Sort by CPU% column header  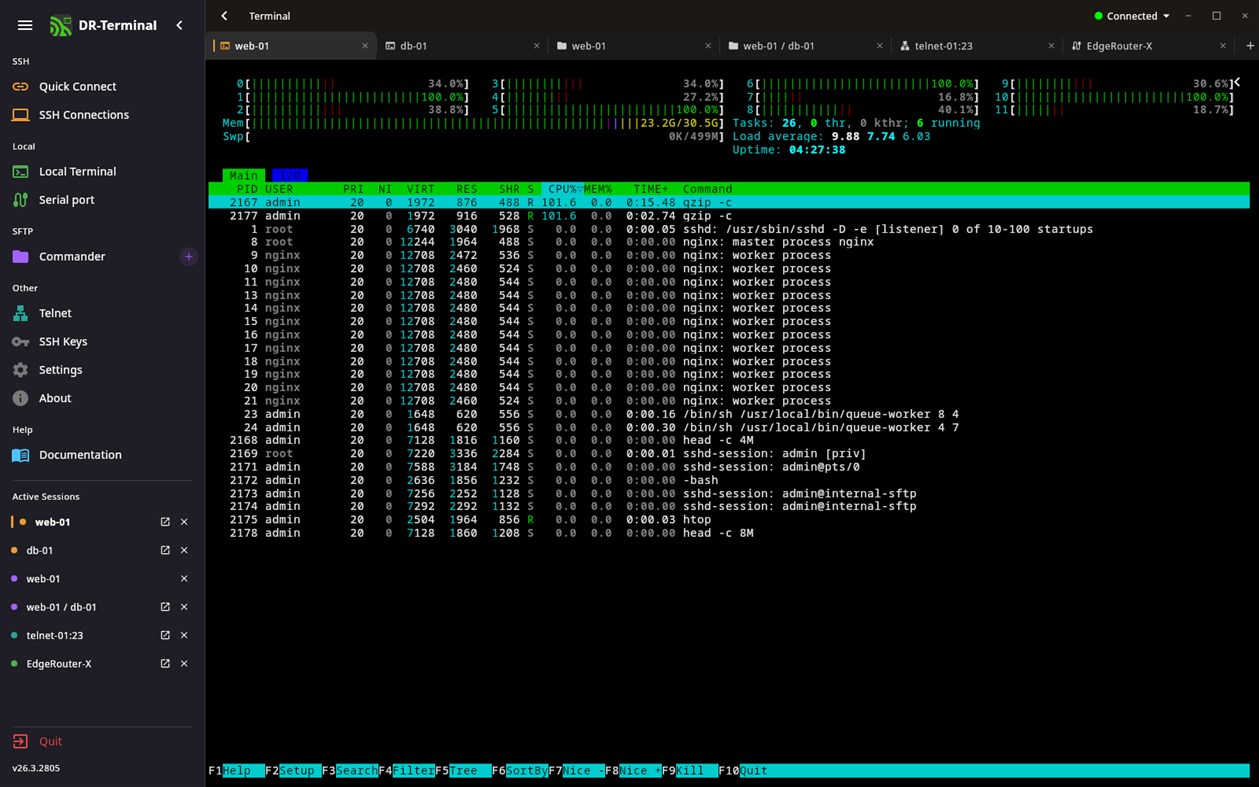tap(563, 189)
